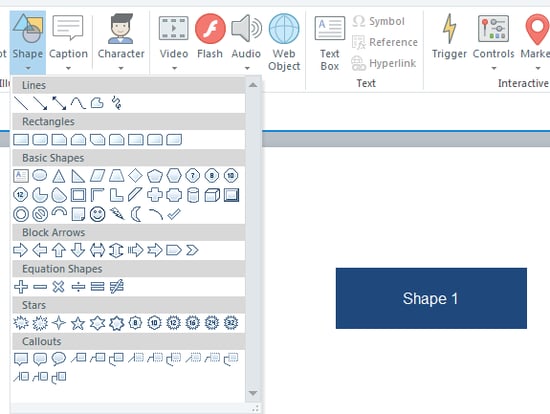This screenshot has height=414, width=550.
Task: Choose the right block arrow shape
Action: [20, 250]
